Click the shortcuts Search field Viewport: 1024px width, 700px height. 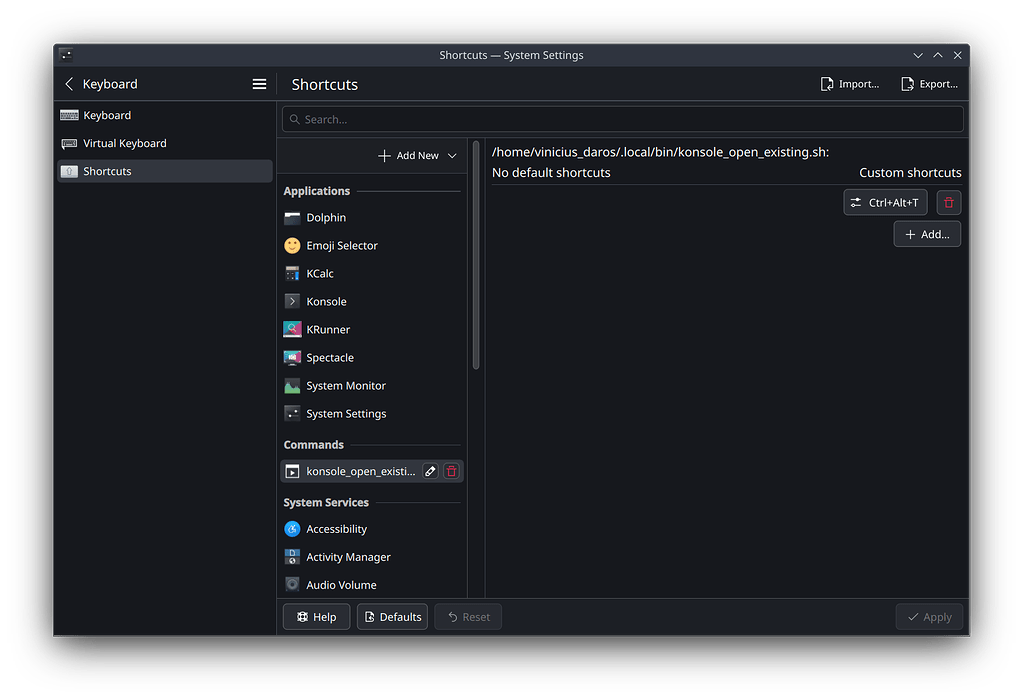pos(622,120)
